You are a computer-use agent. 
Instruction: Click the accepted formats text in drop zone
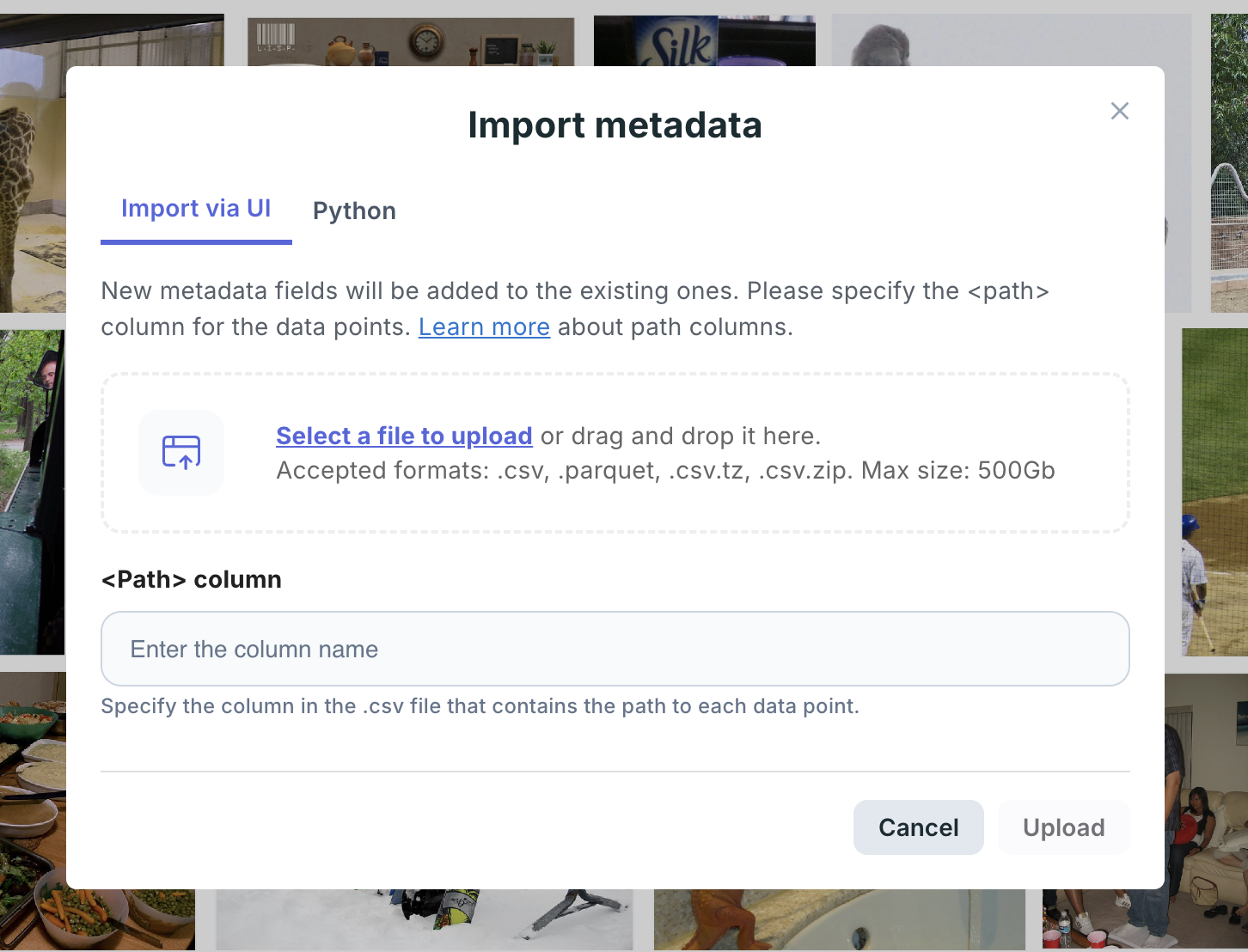click(664, 471)
